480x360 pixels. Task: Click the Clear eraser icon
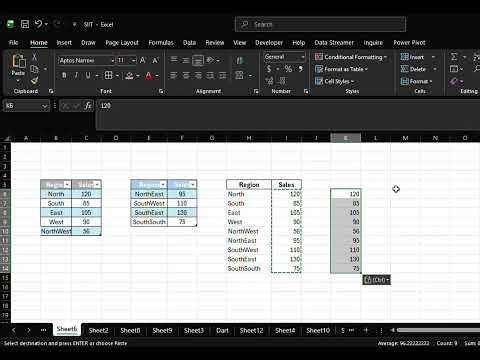(x=453, y=81)
